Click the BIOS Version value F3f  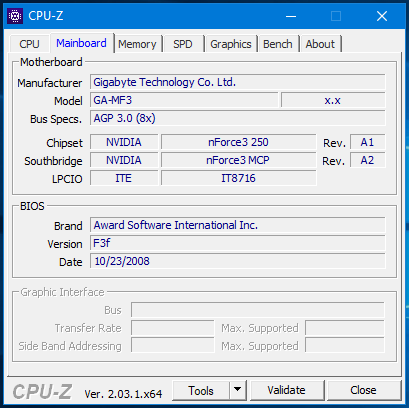coord(237,243)
